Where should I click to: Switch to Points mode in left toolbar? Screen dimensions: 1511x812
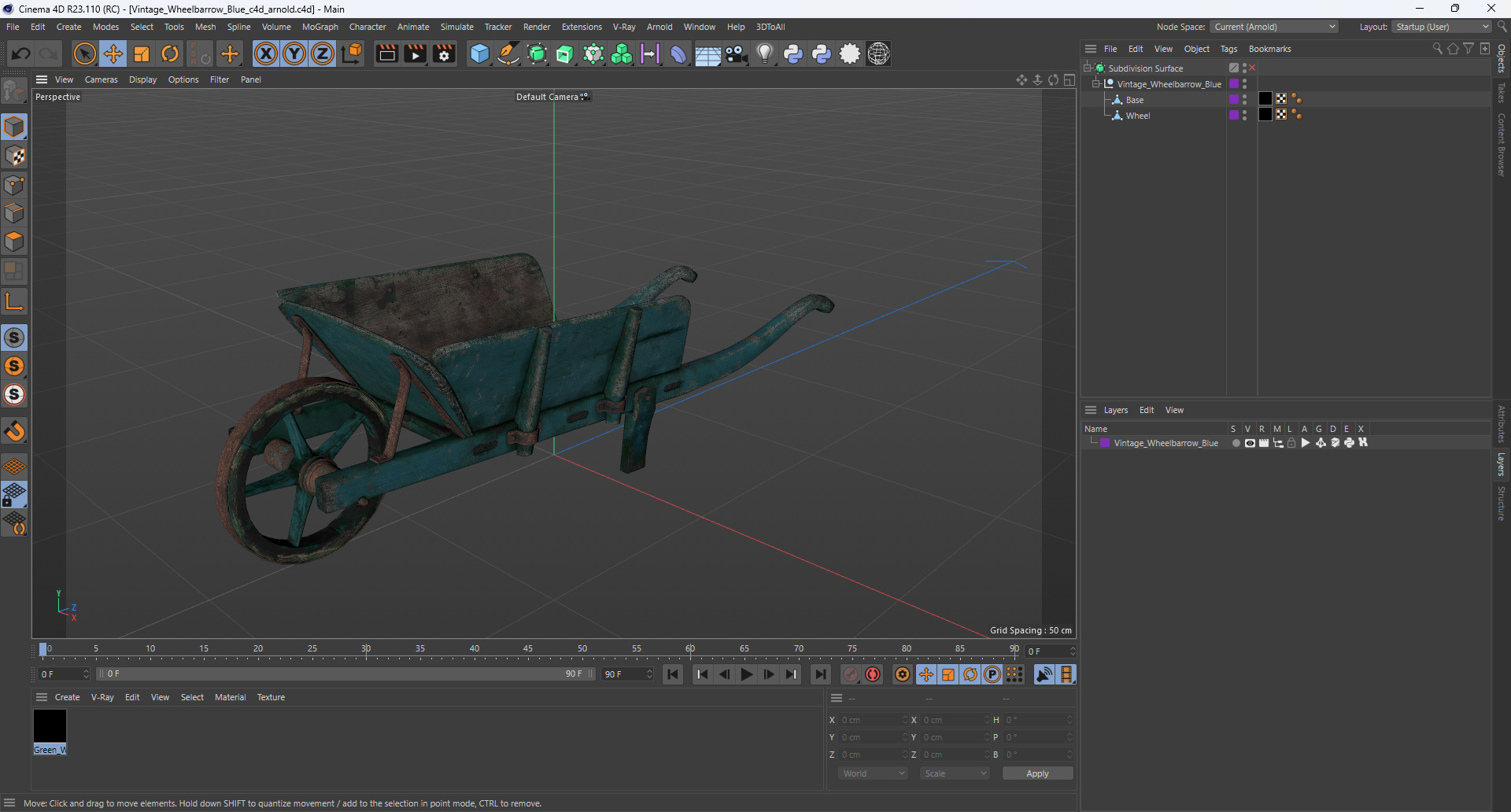(x=14, y=185)
